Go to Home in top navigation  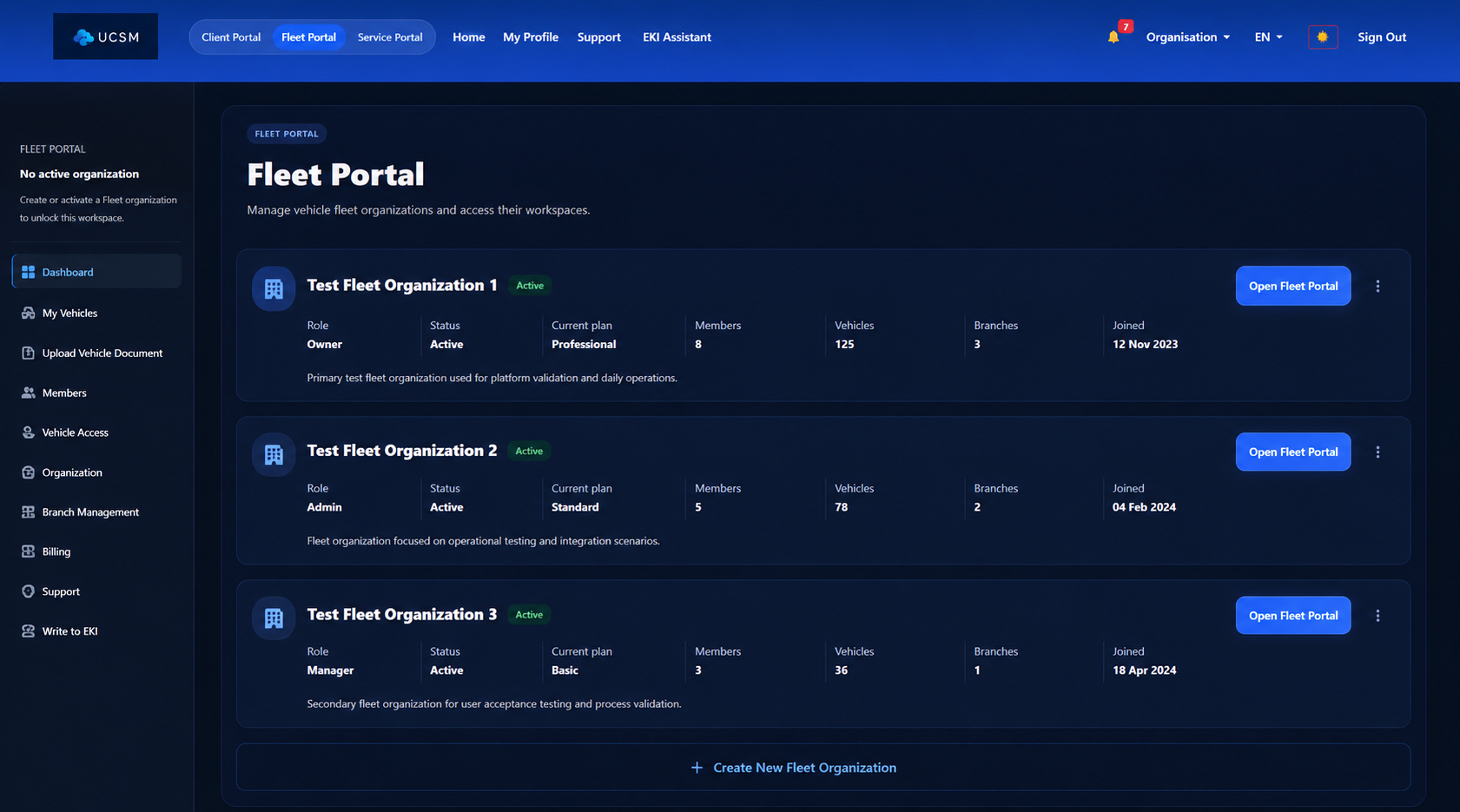point(469,37)
